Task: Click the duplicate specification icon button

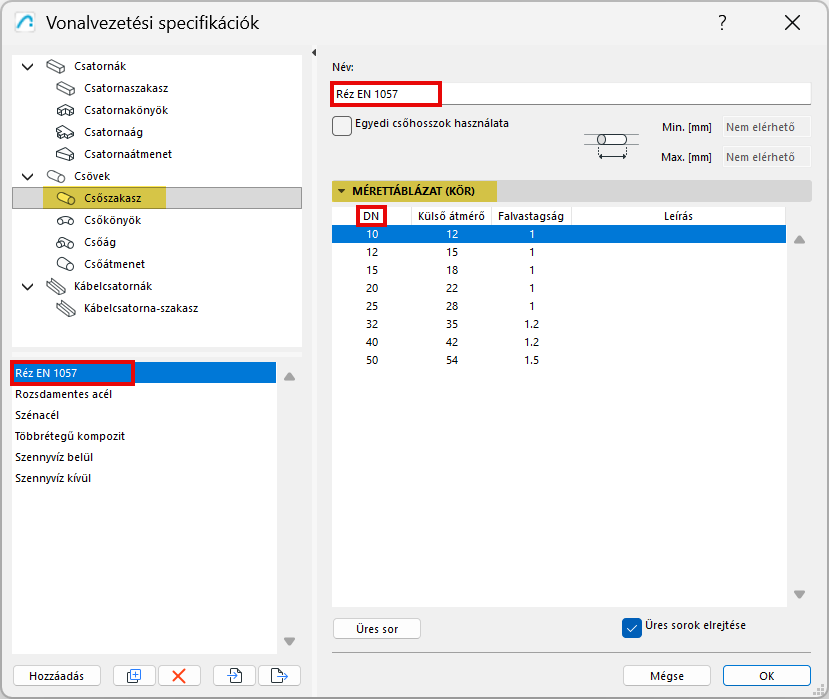Action: point(134,675)
